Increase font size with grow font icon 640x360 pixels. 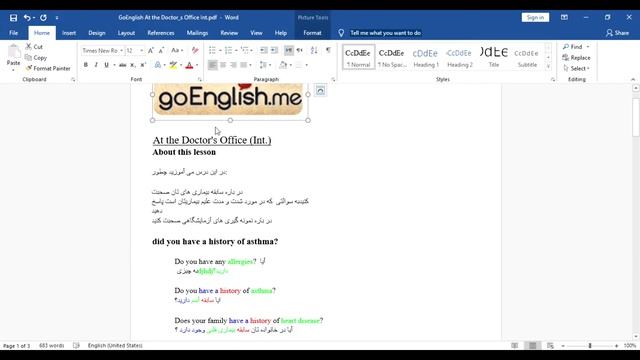click(x=151, y=51)
